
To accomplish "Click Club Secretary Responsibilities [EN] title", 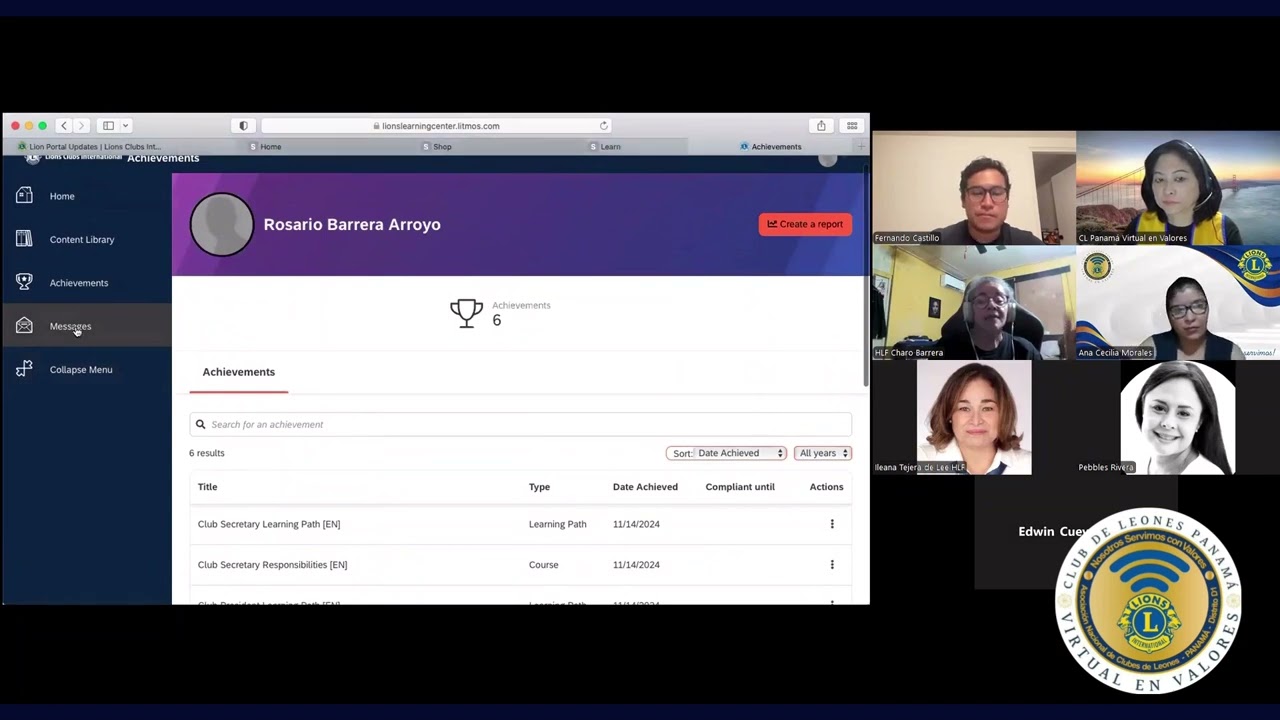I will tap(273, 565).
